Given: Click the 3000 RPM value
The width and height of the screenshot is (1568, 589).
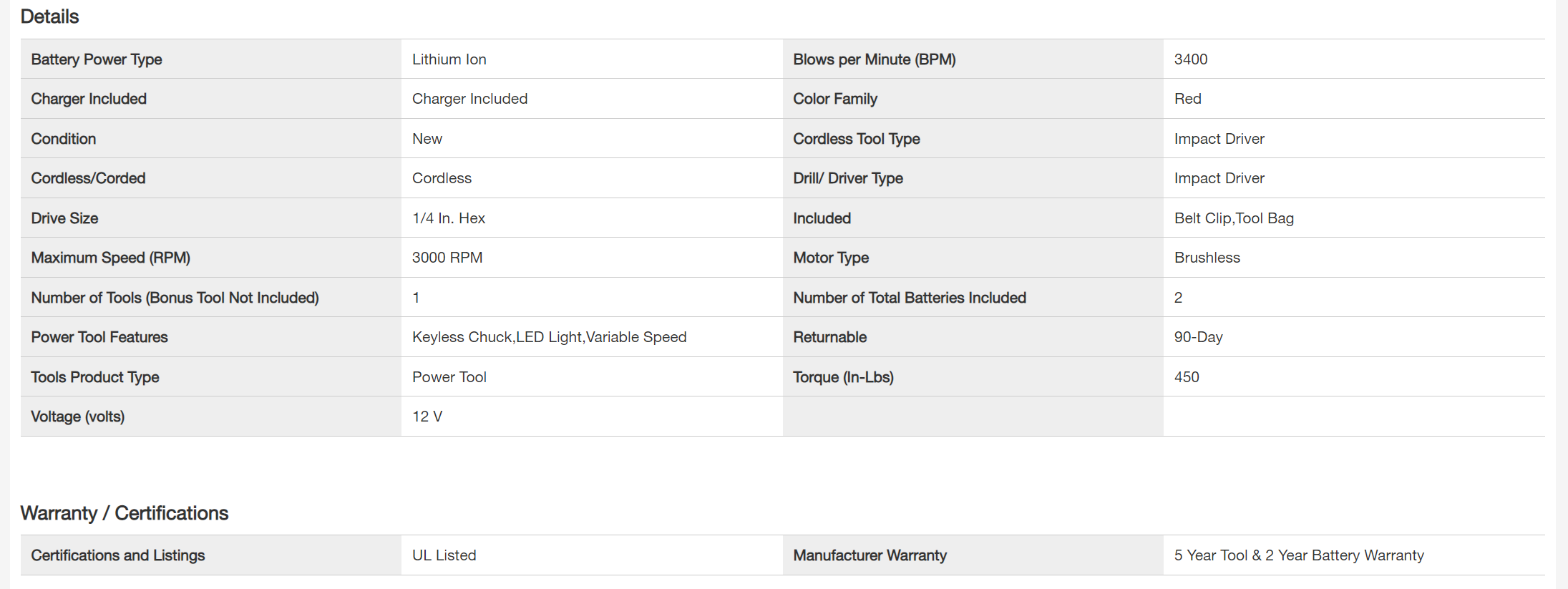Looking at the screenshot, I should tap(447, 258).
